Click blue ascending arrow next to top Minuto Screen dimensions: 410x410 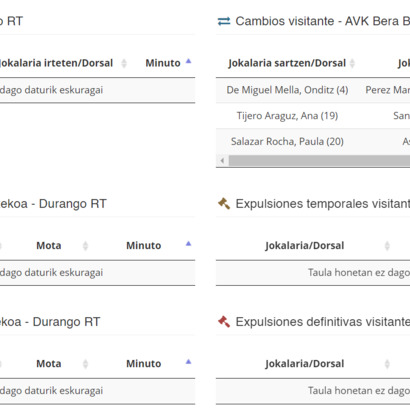click(188, 61)
